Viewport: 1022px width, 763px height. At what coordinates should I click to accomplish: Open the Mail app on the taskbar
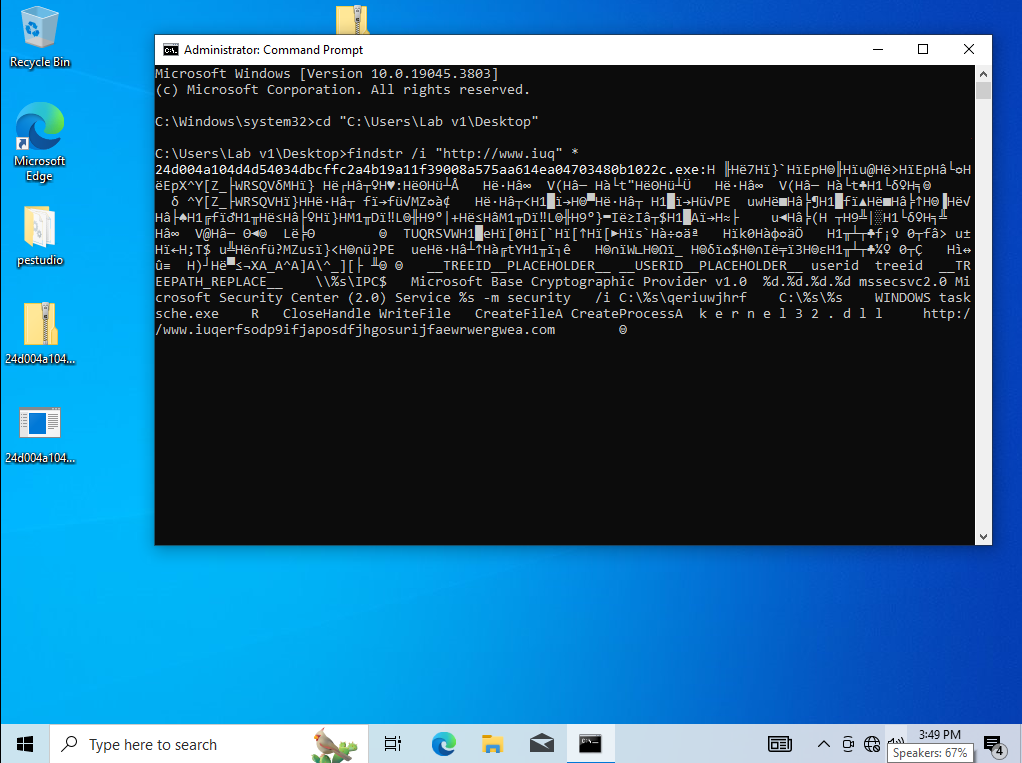[x=542, y=743]
